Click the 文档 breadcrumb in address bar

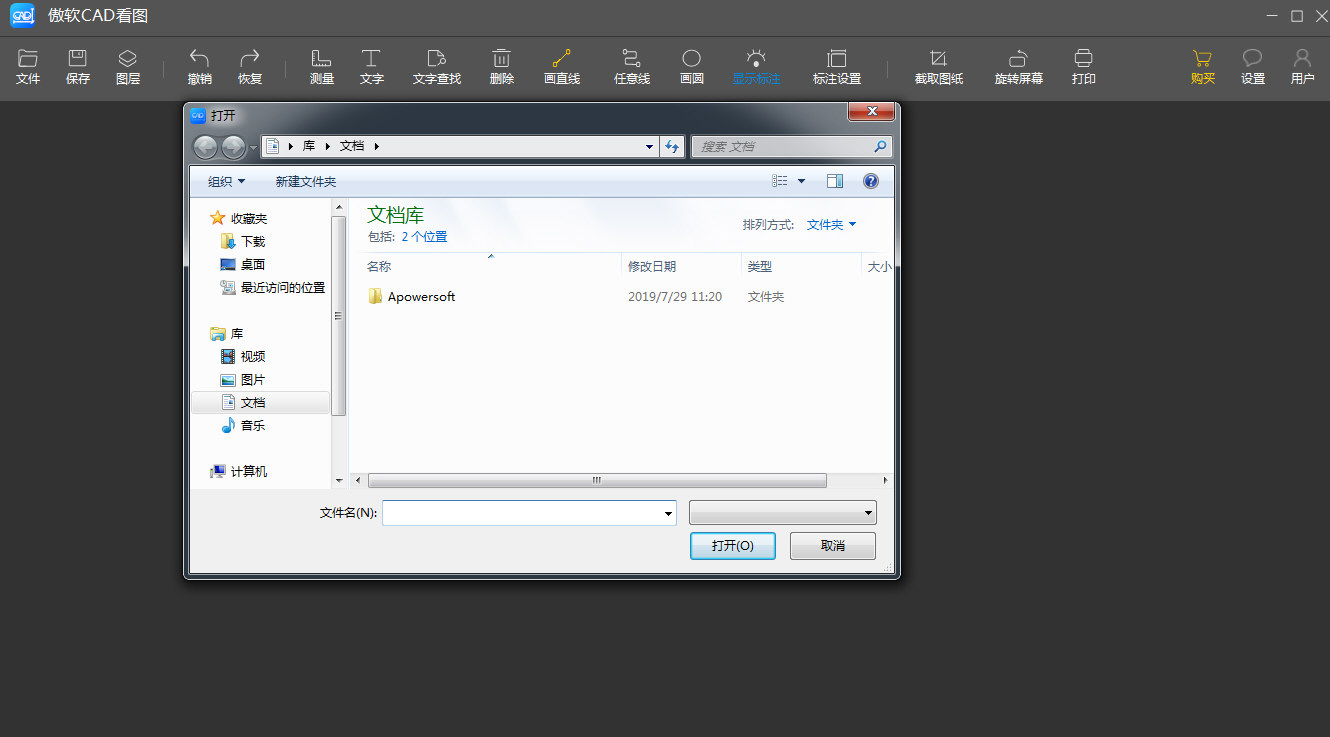[x=352, y=146]
